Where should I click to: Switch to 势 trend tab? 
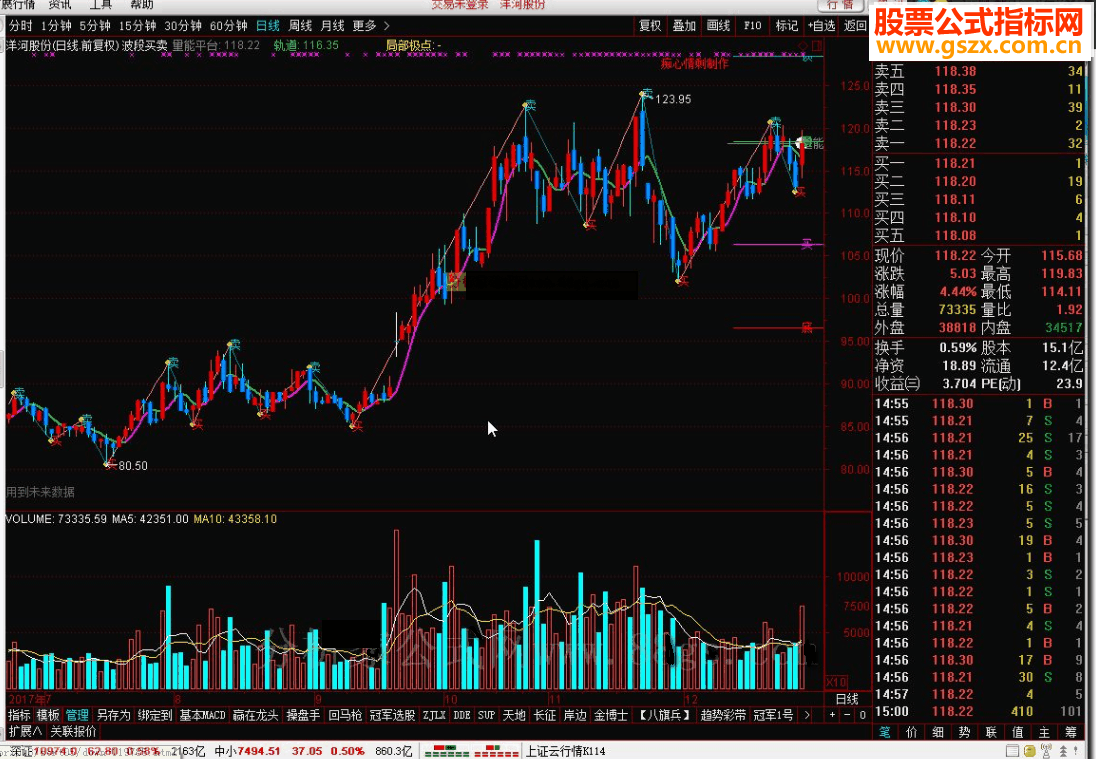point(965,732)
